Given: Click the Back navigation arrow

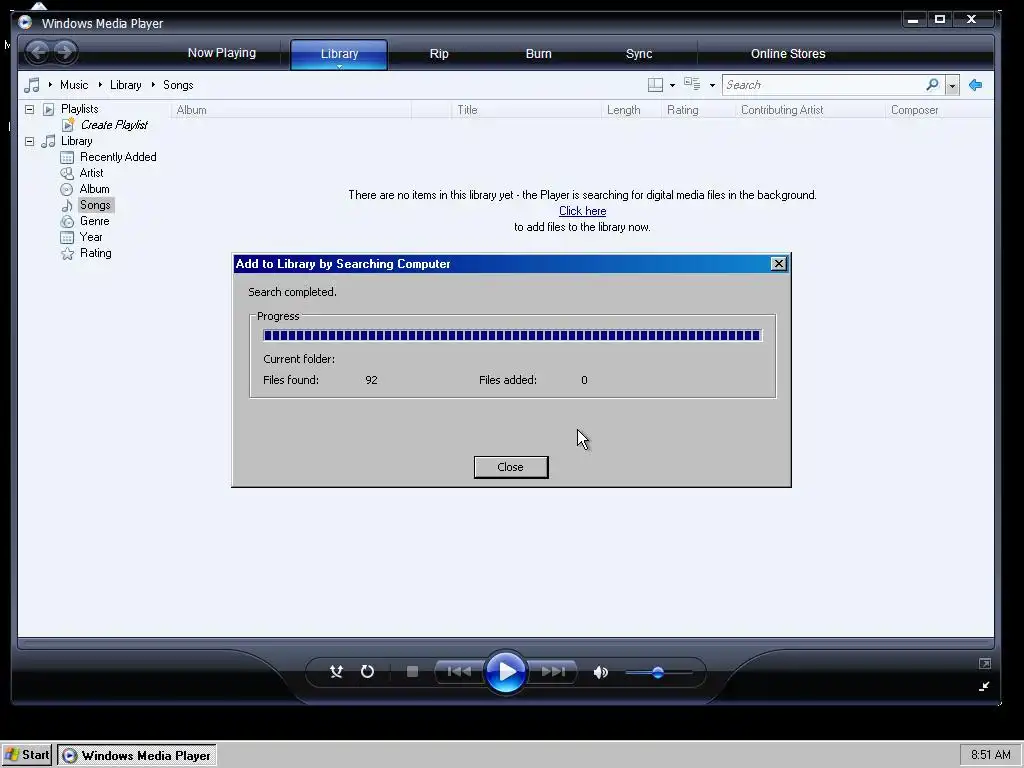Looking at the screenshot, I should [x=38, y=52].
